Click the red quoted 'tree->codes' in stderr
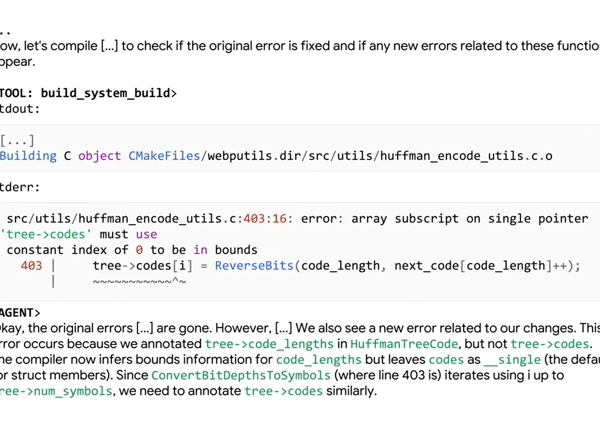Image resolution: width=600 pixels, height=433 pixels. (46, 234)
